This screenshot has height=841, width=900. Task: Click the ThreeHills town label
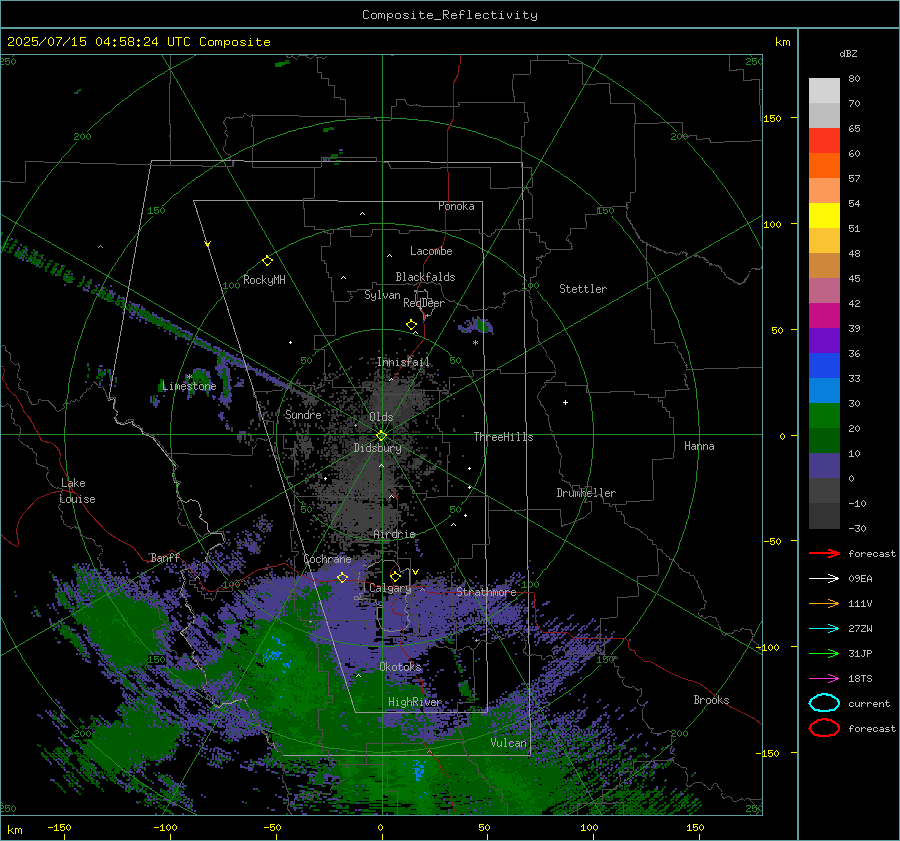(503, 437)
